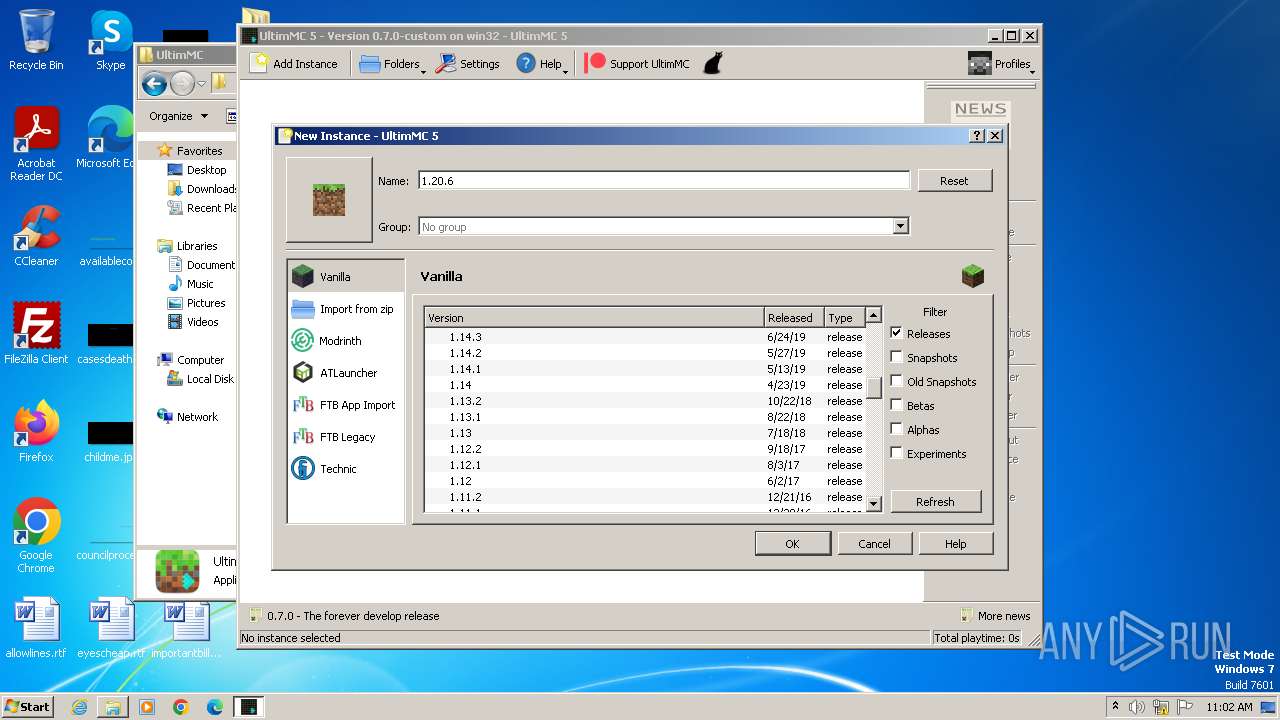1280x720 pixels.
Task: Open UltimMC Settings from toolbar
Action: 467,63
